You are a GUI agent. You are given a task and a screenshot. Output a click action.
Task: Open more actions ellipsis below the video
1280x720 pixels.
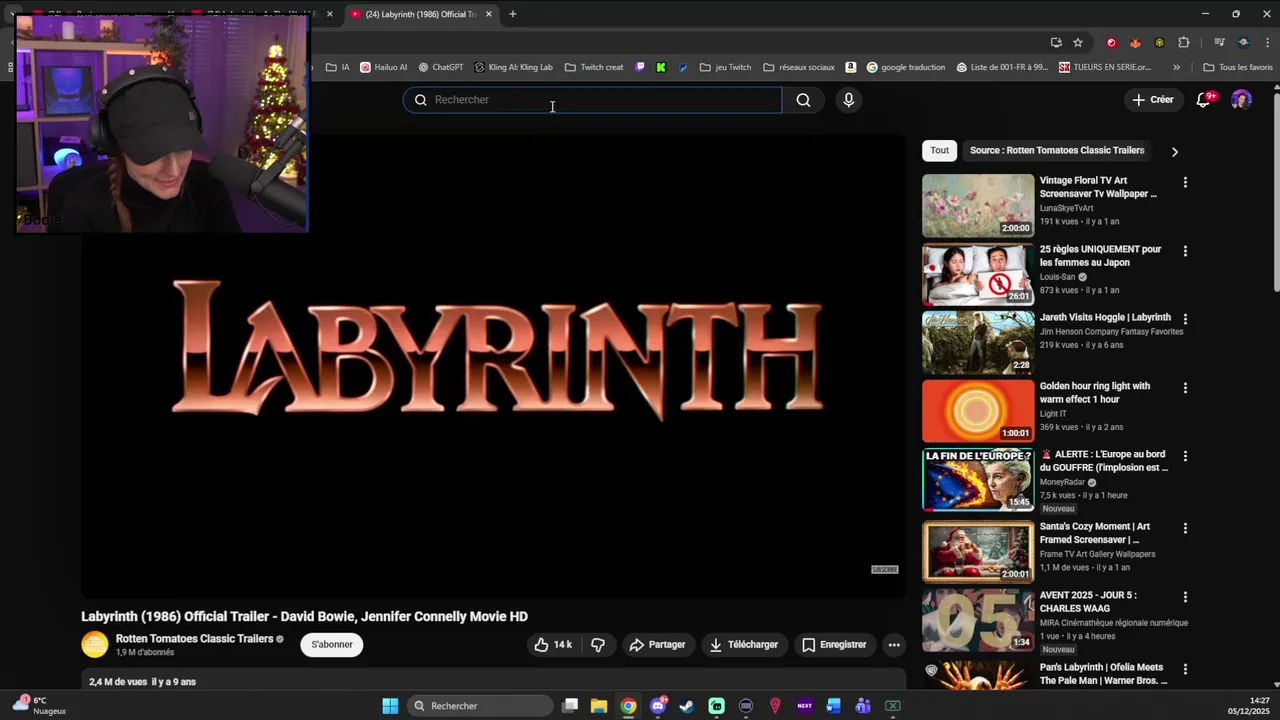pyautogui.click(x=894, y=645)
